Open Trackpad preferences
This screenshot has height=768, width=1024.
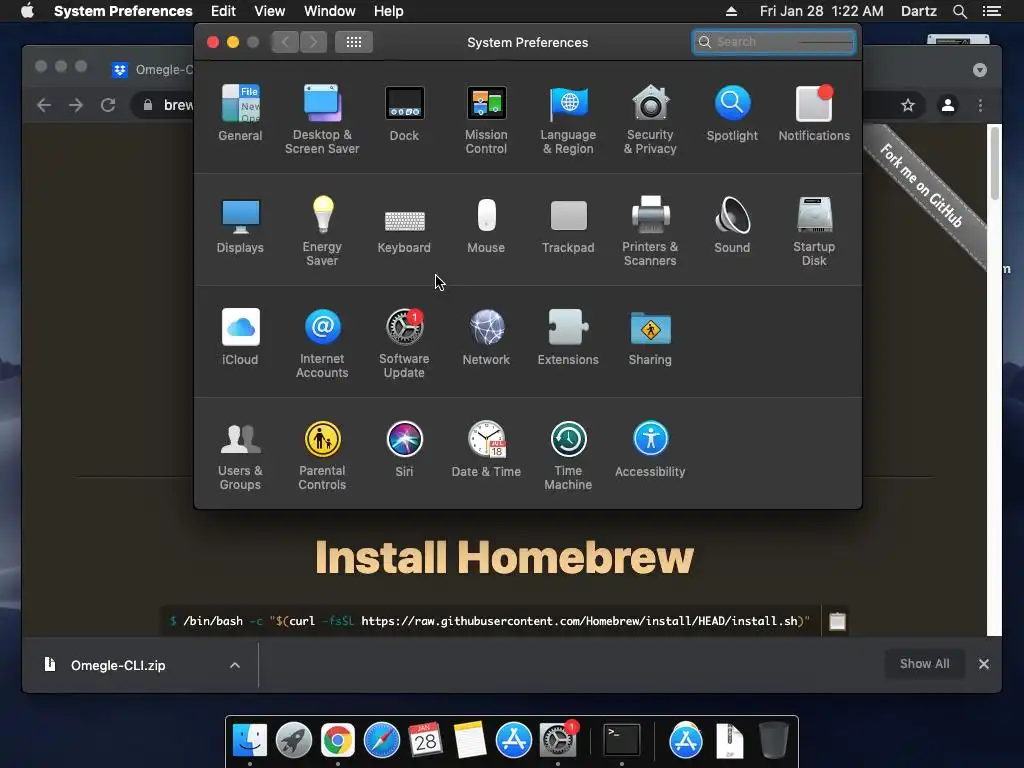pyautogui.click(x=568, y=225)
